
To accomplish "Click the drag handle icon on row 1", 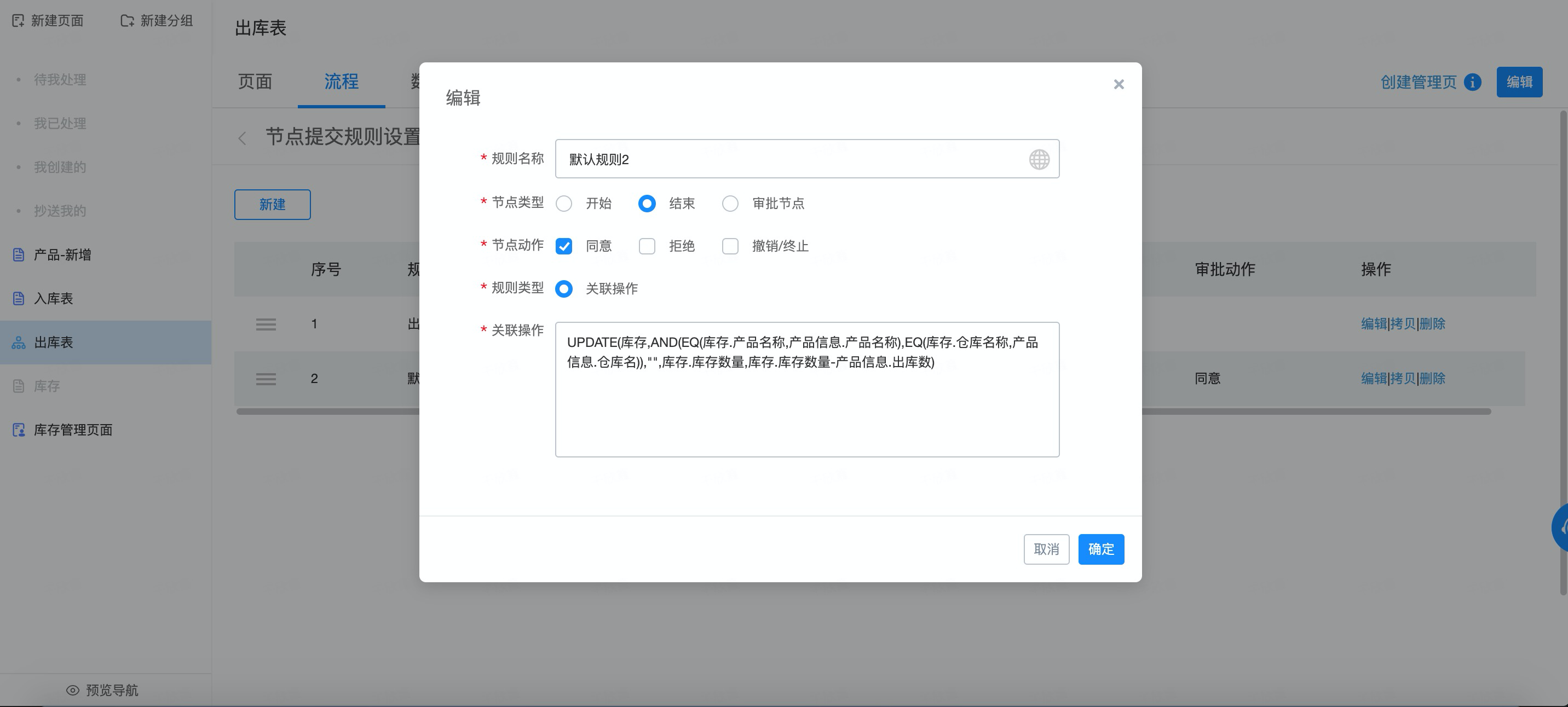I will 266,324.
